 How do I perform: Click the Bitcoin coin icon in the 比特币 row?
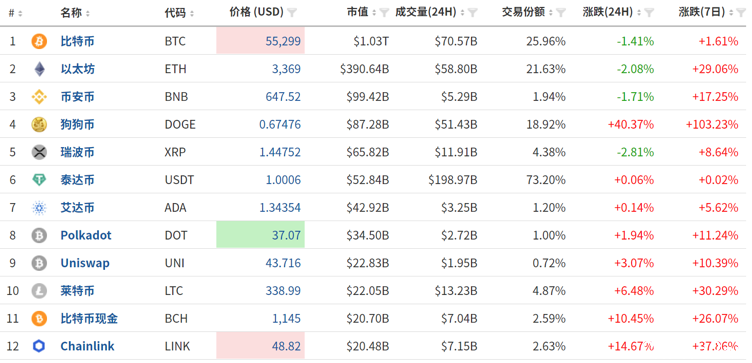coord(39,42)
